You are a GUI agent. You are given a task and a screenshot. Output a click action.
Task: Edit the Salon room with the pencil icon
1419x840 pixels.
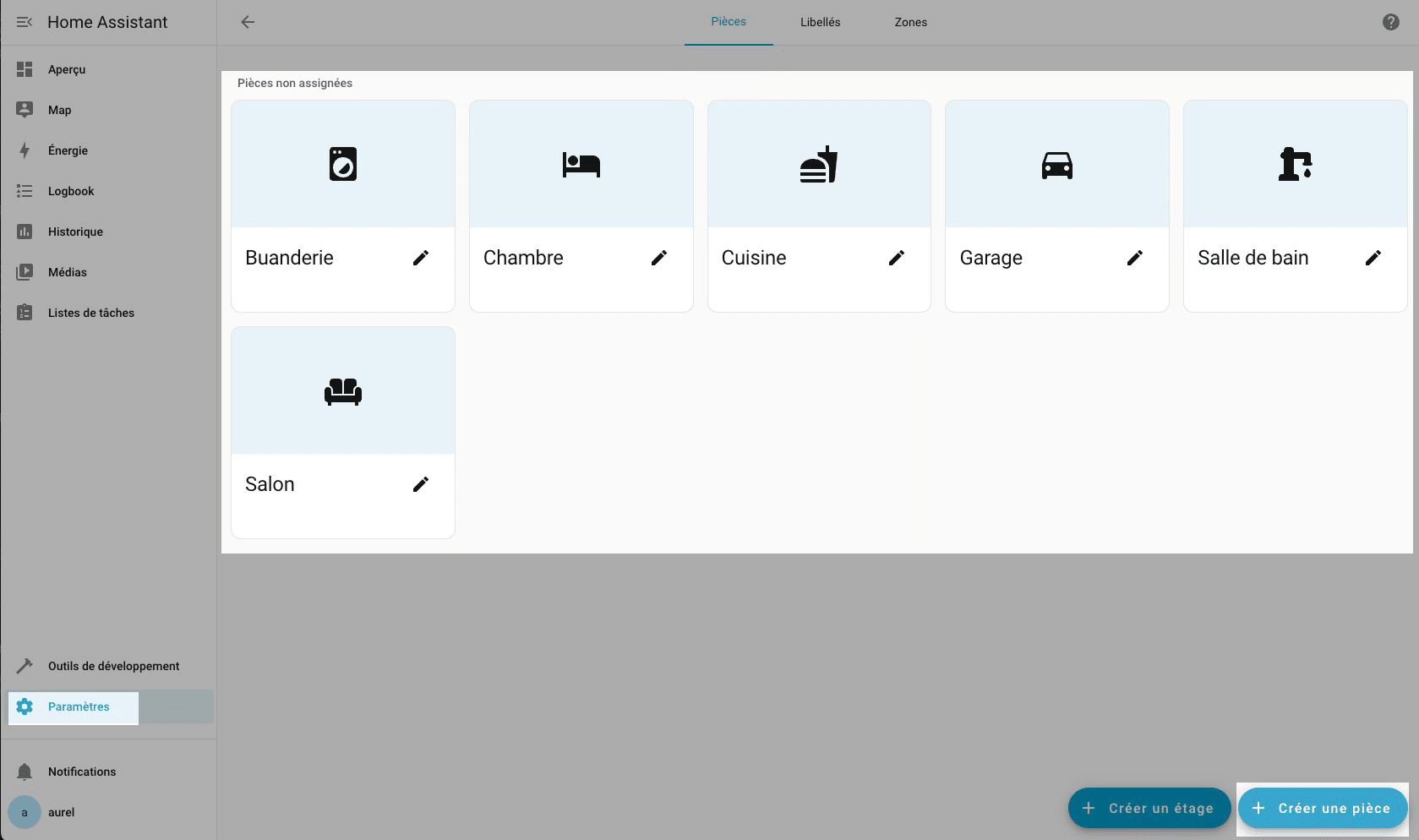[421, 484]
